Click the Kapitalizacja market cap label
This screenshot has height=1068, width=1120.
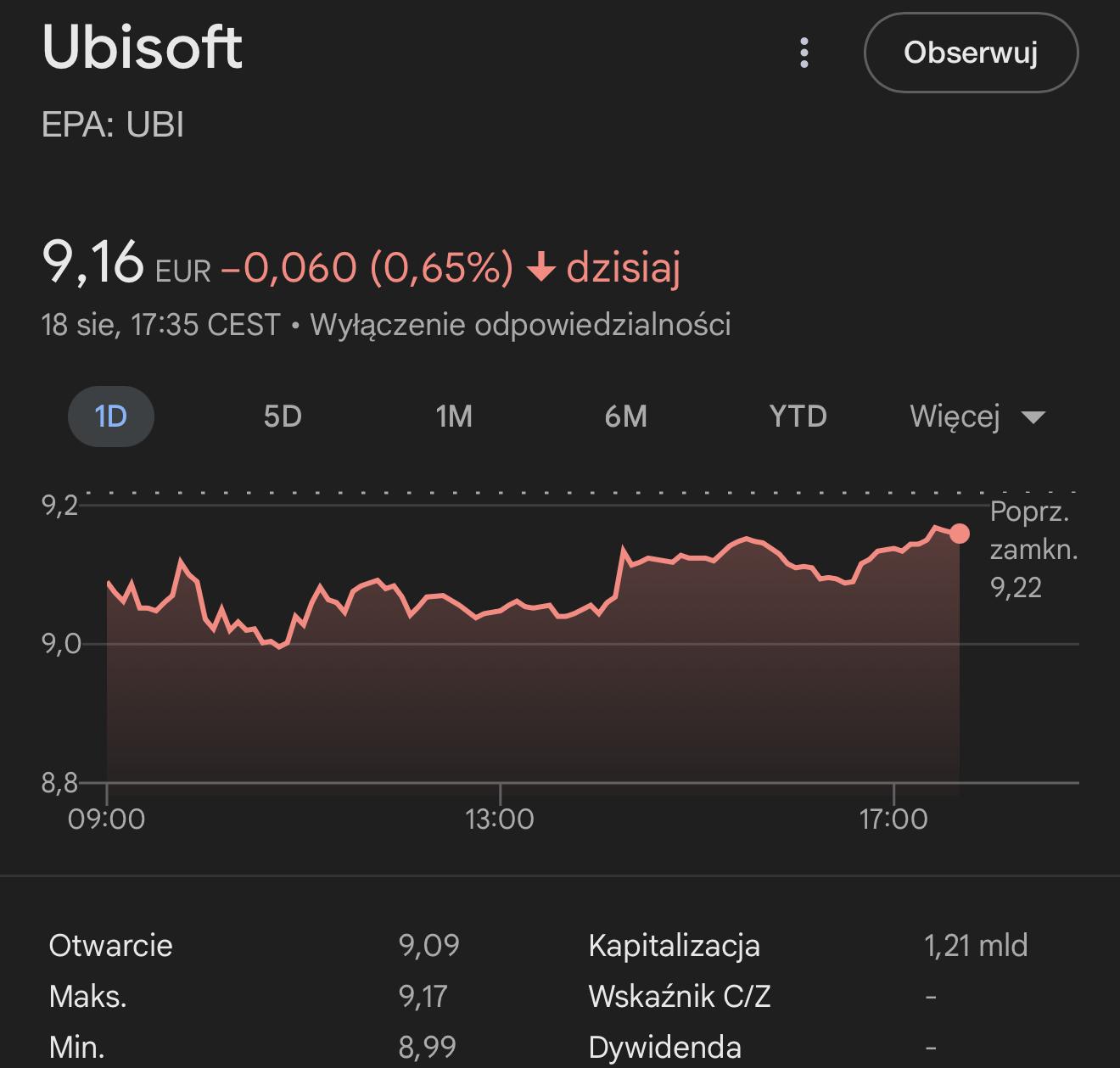click(x=674, y=946)
